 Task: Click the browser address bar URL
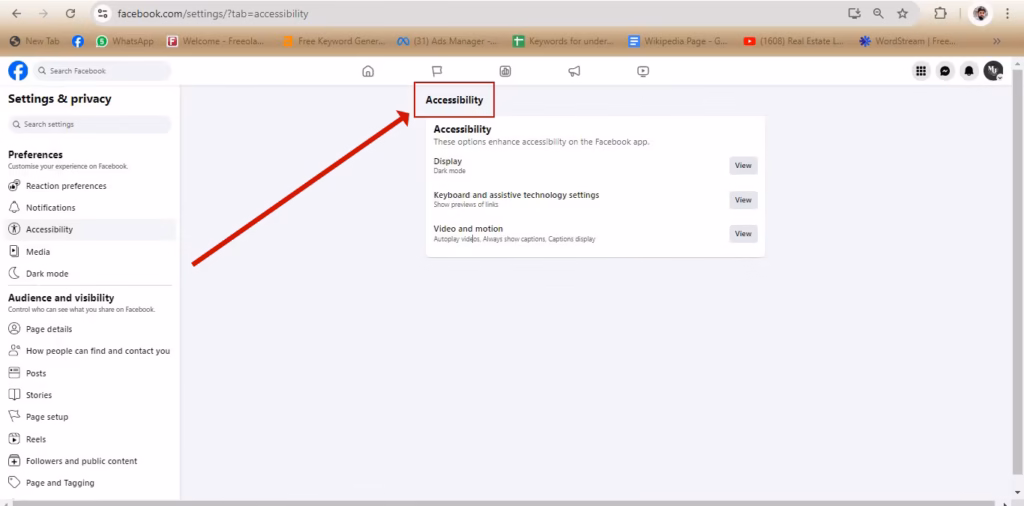click(x=213, y=14)
